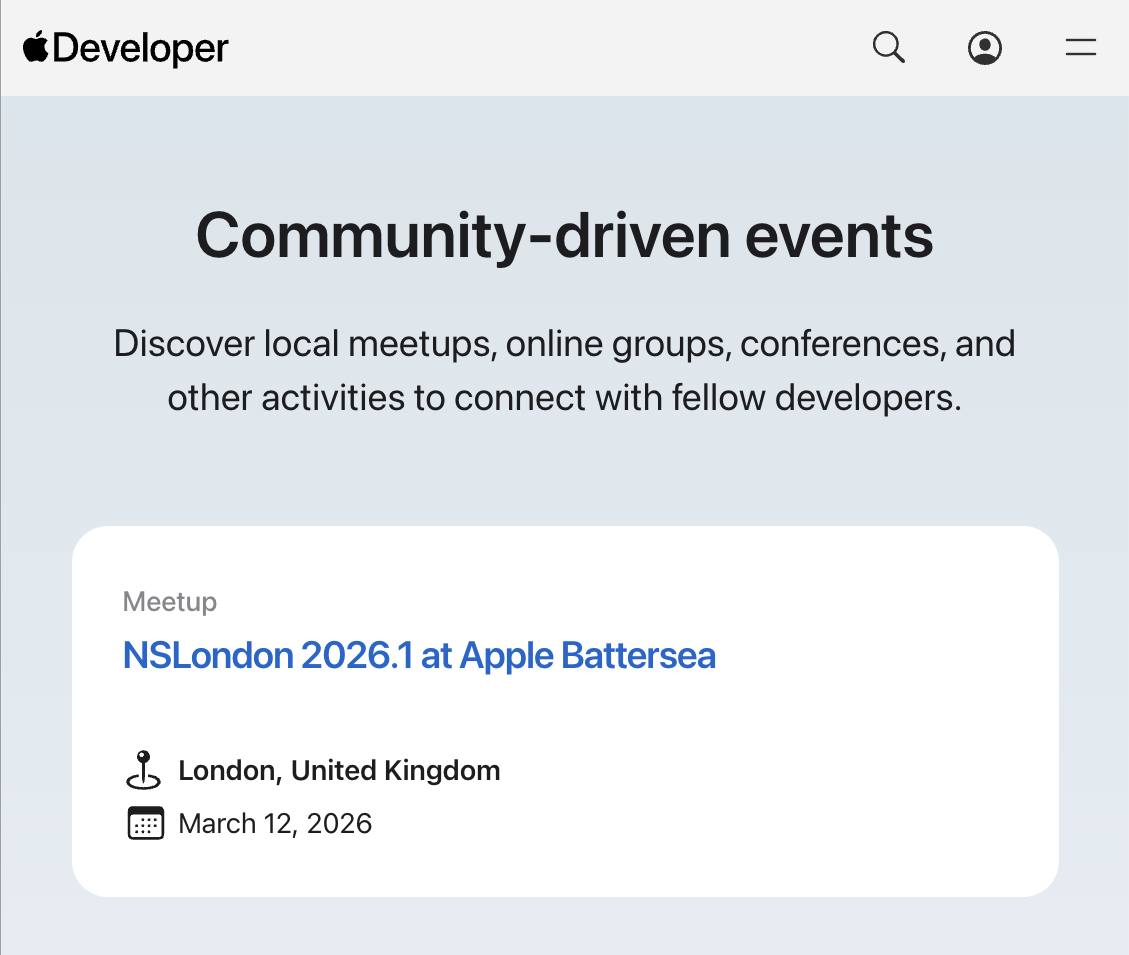This screenshot has width=1129, height=955.
Task: Click the map pin location icon
Action: coord(144,770)
